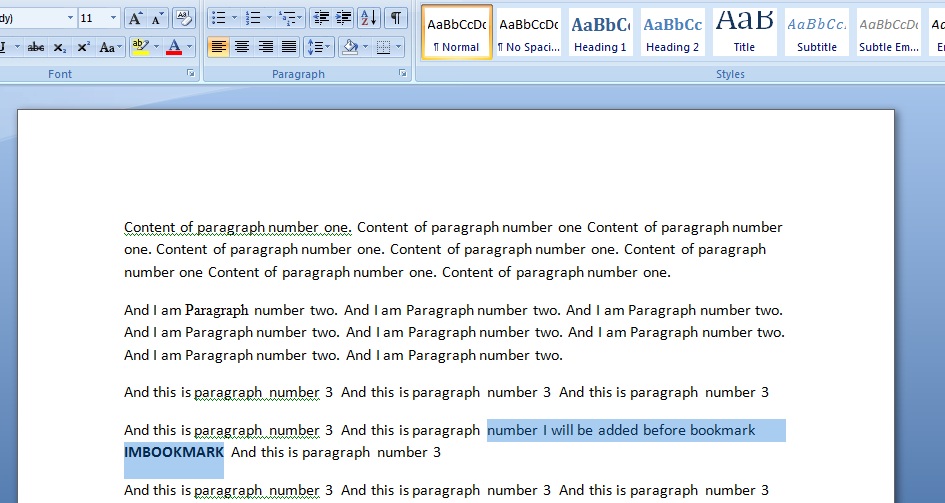Start a bulleted list
The height and width of the screenshot is (503, 945).
click(218, 18)
